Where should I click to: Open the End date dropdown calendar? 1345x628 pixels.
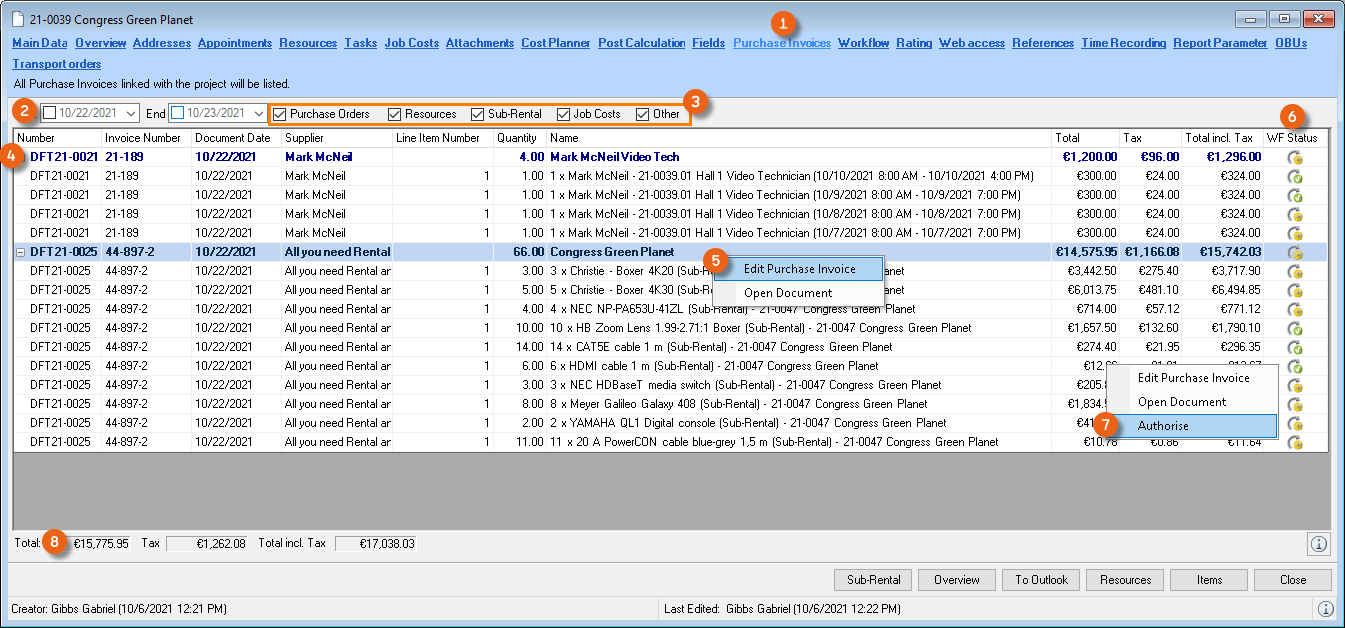(258, 114)
